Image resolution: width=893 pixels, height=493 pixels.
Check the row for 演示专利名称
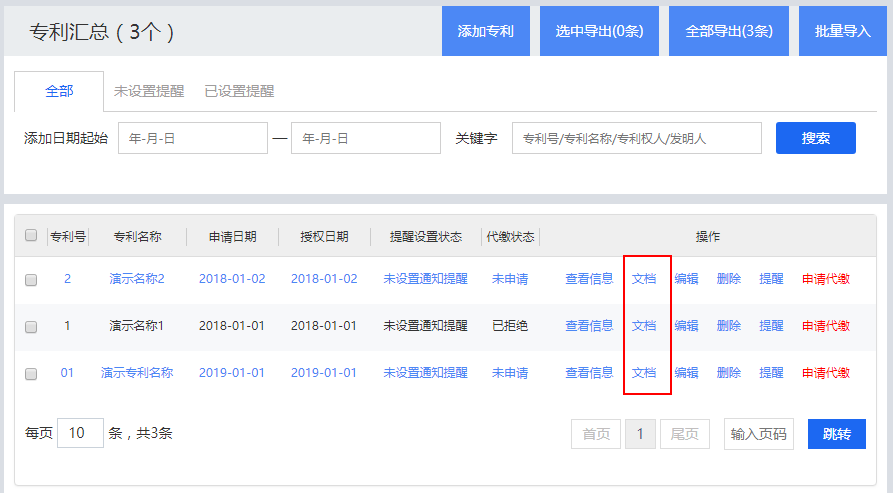tap(31, 373)
